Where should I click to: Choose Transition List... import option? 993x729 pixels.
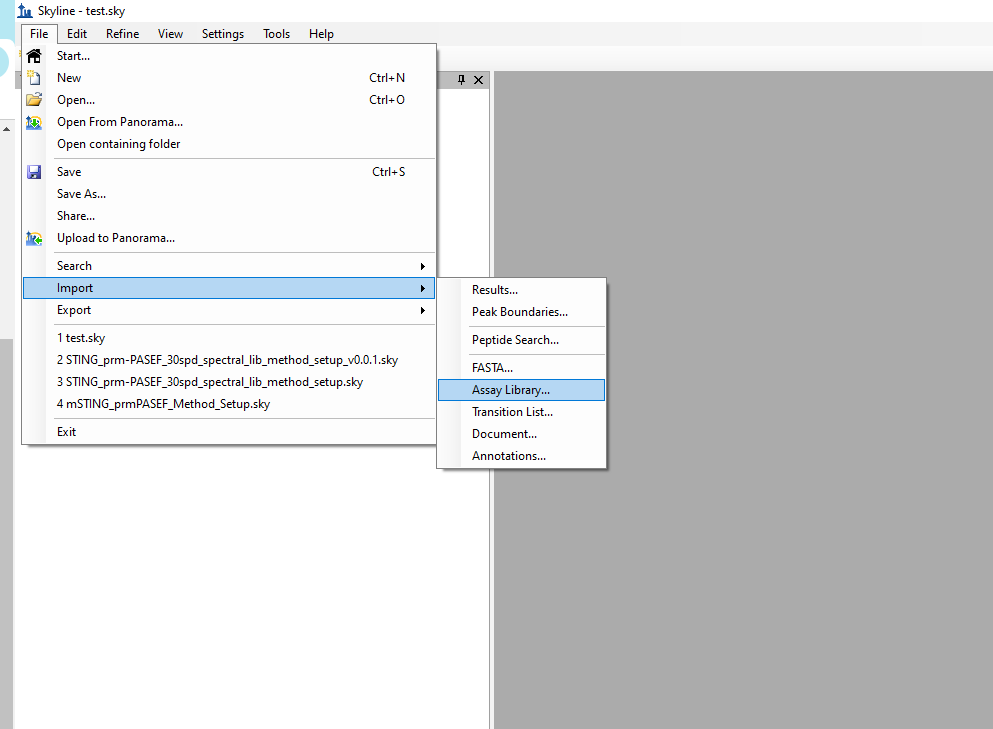click(x=512, y=412)
